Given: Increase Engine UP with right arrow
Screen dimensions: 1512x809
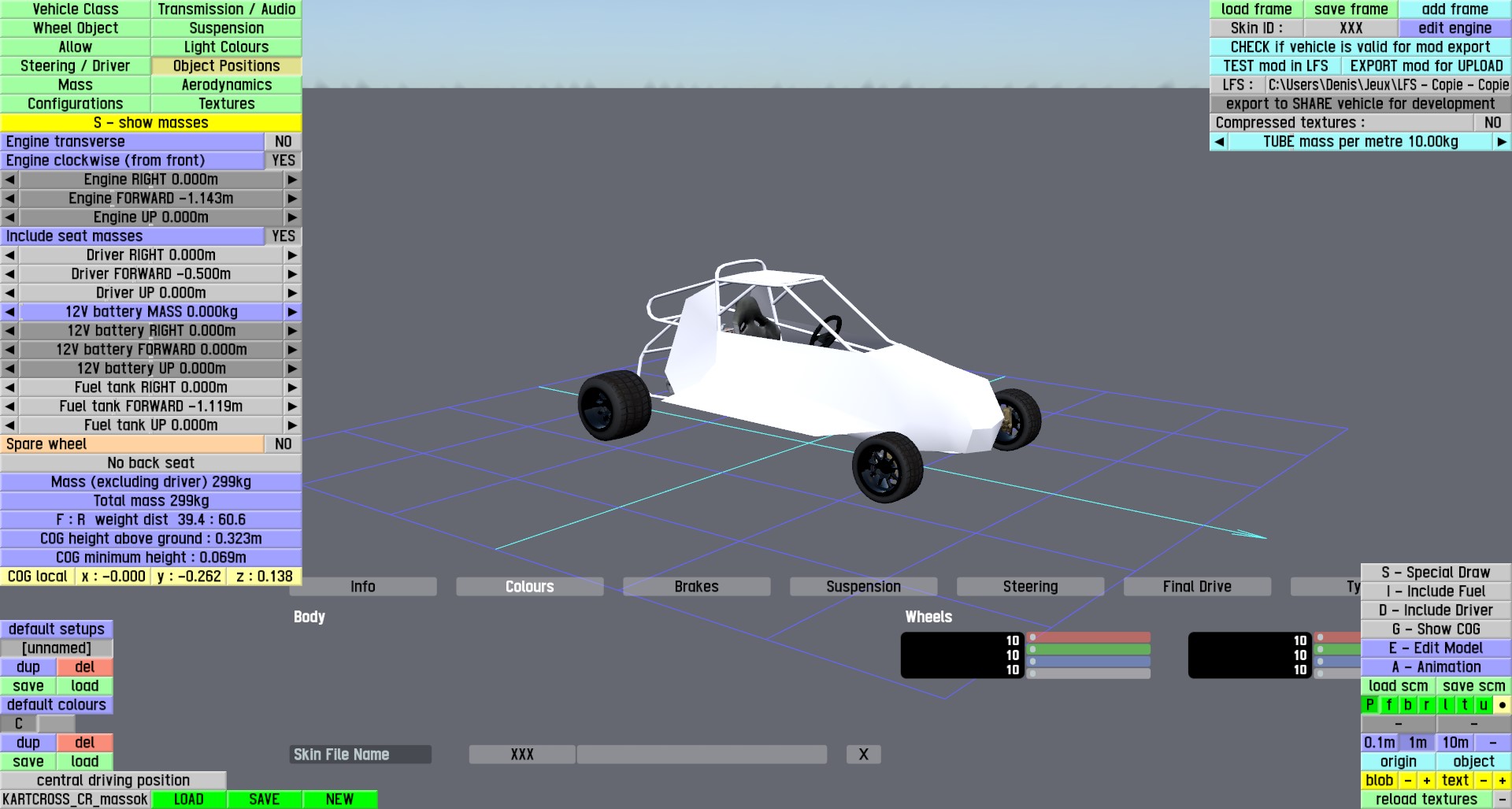Looking at the screenshot, I should (x=292, y=217).
